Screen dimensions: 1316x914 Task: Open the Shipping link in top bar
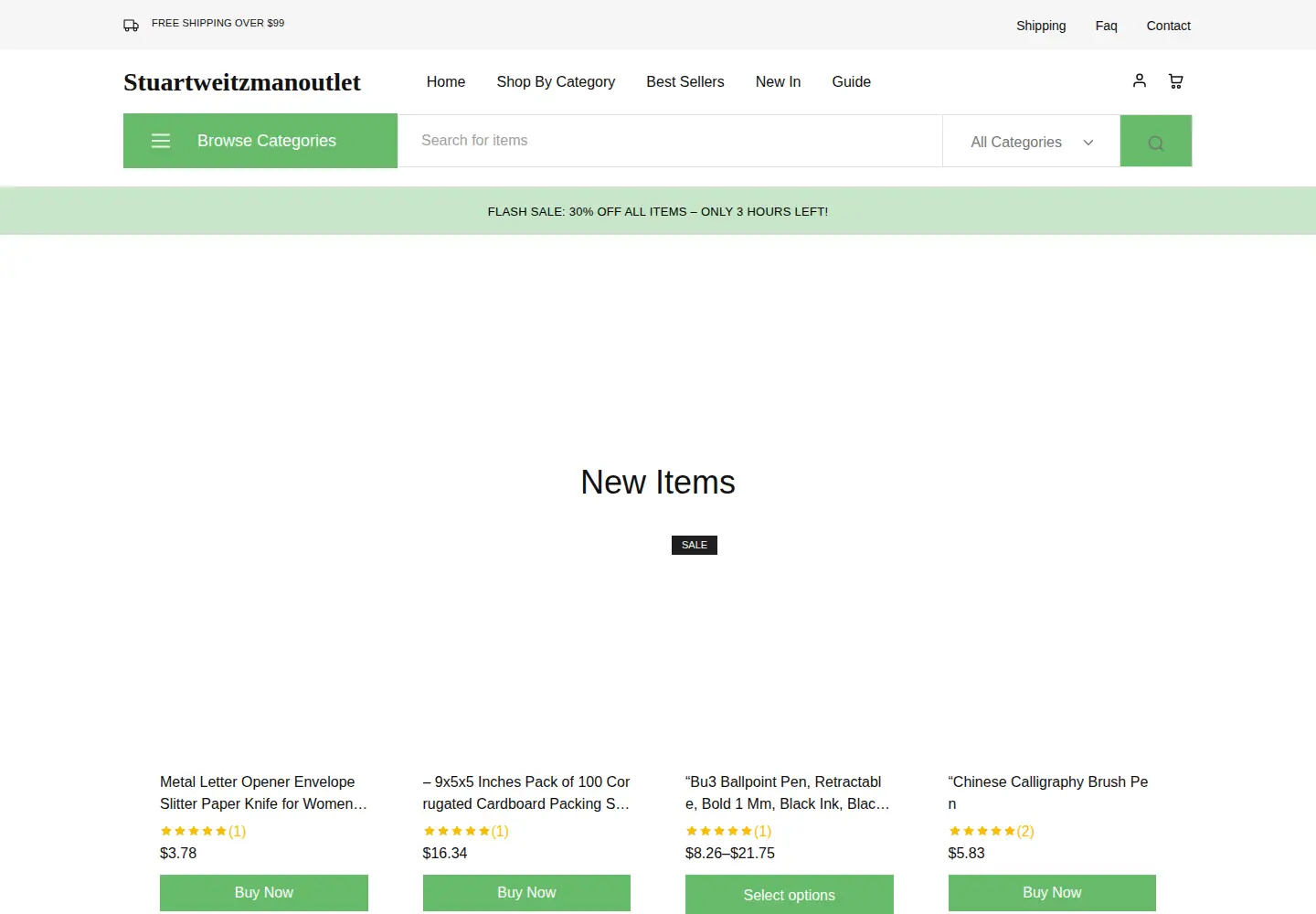point(1041,26)
